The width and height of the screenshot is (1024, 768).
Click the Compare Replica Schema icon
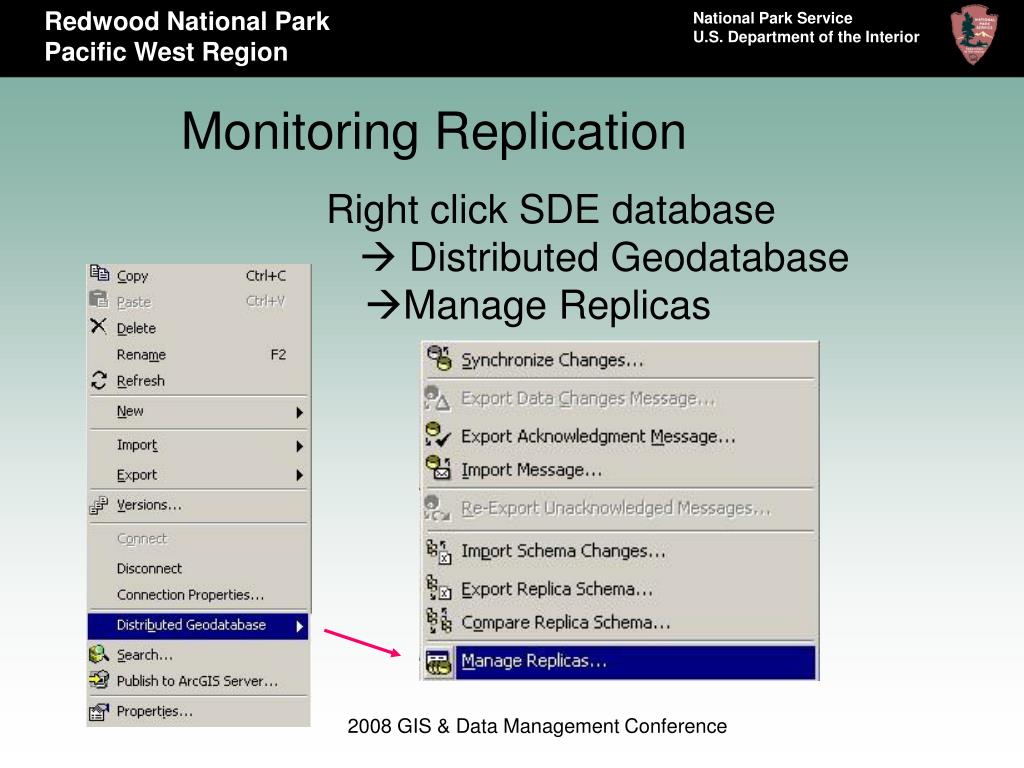[x=438, y=622]
